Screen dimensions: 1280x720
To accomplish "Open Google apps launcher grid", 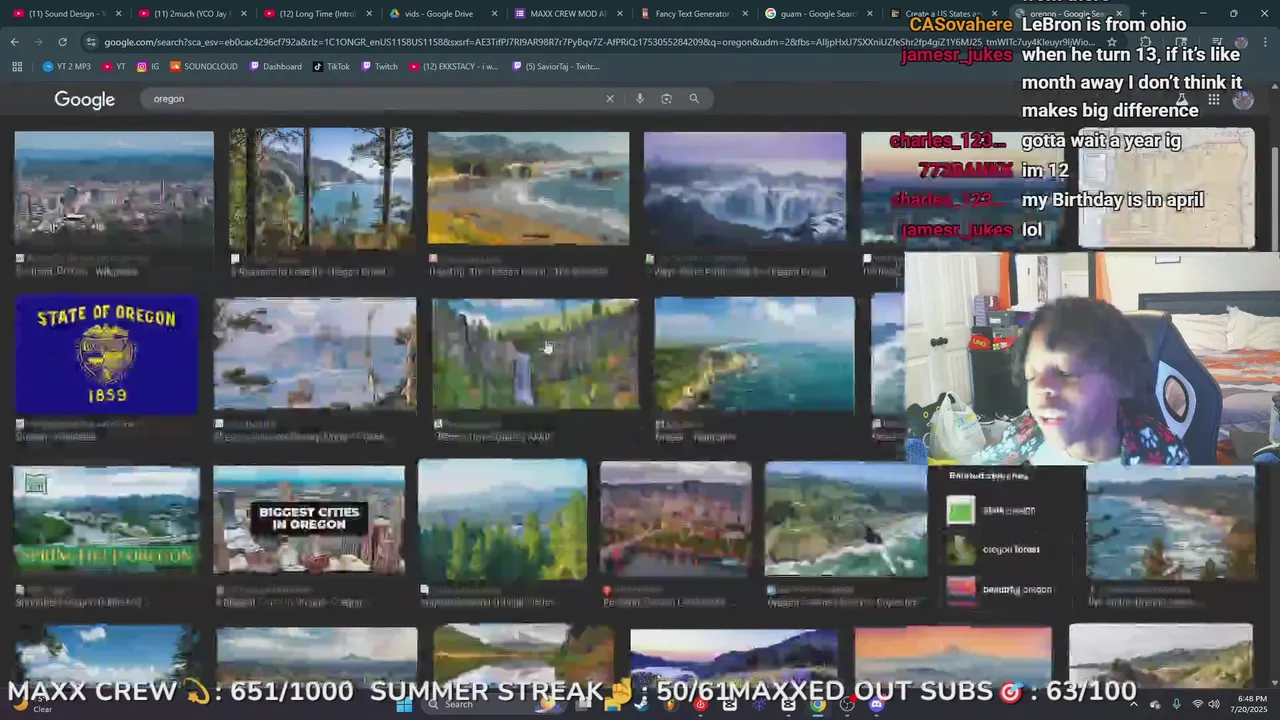I will 1213,99.
